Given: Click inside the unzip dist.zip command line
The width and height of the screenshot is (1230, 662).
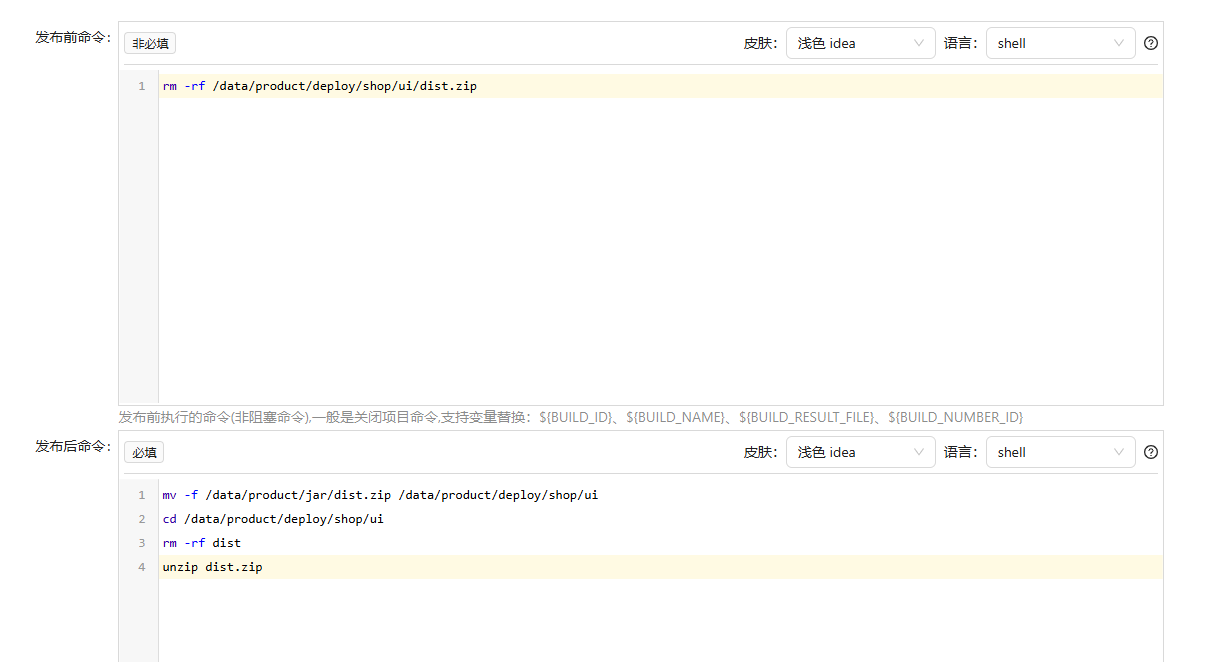Looking at the screenshot, I should pos(212,567).
